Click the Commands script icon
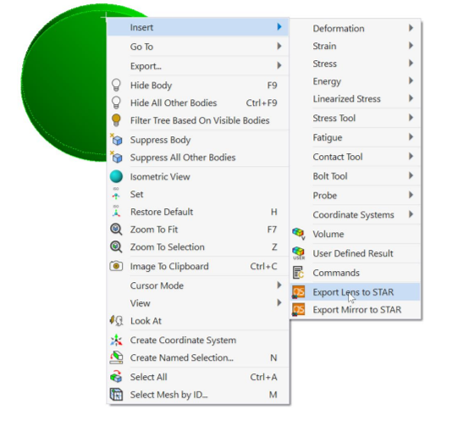468x423 pixels. (x=298, y=272)
